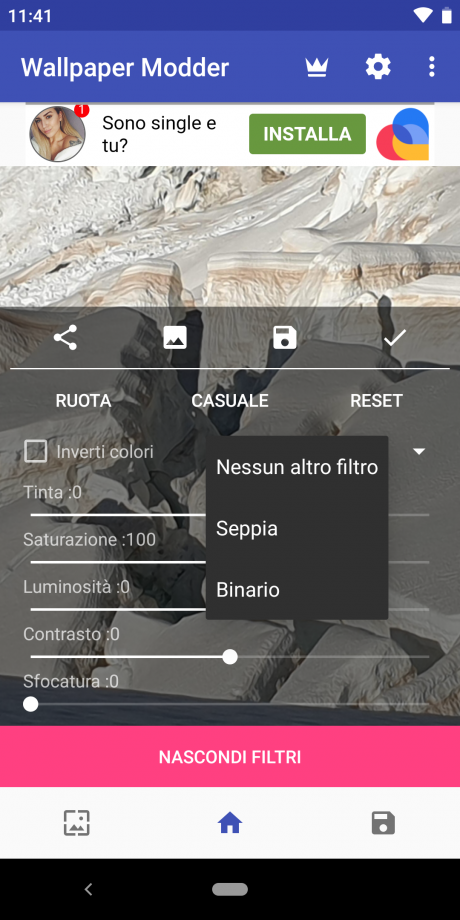Go to Home tab in bottom navigation
This screenshot has width=460, height=920.
(x=230, y=823)
